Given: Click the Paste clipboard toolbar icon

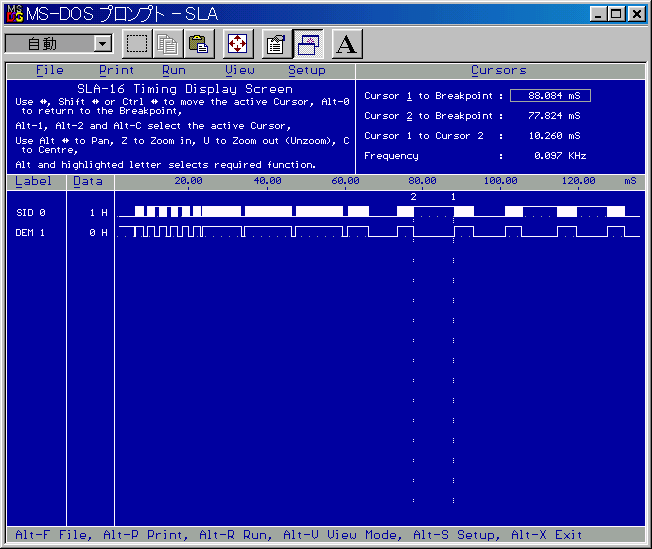Looking at the screenshot, I should [x=198, y=44].
